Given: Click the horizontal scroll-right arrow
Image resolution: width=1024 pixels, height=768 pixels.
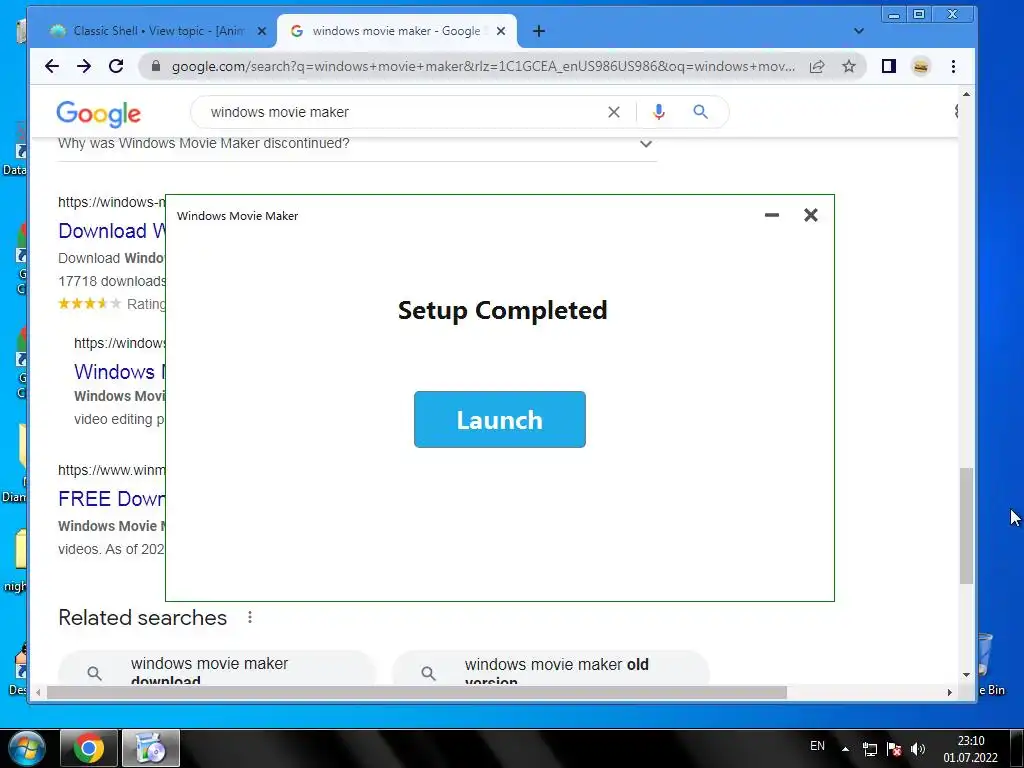Looking at the screenshot, I should click(x=950, y=692).
